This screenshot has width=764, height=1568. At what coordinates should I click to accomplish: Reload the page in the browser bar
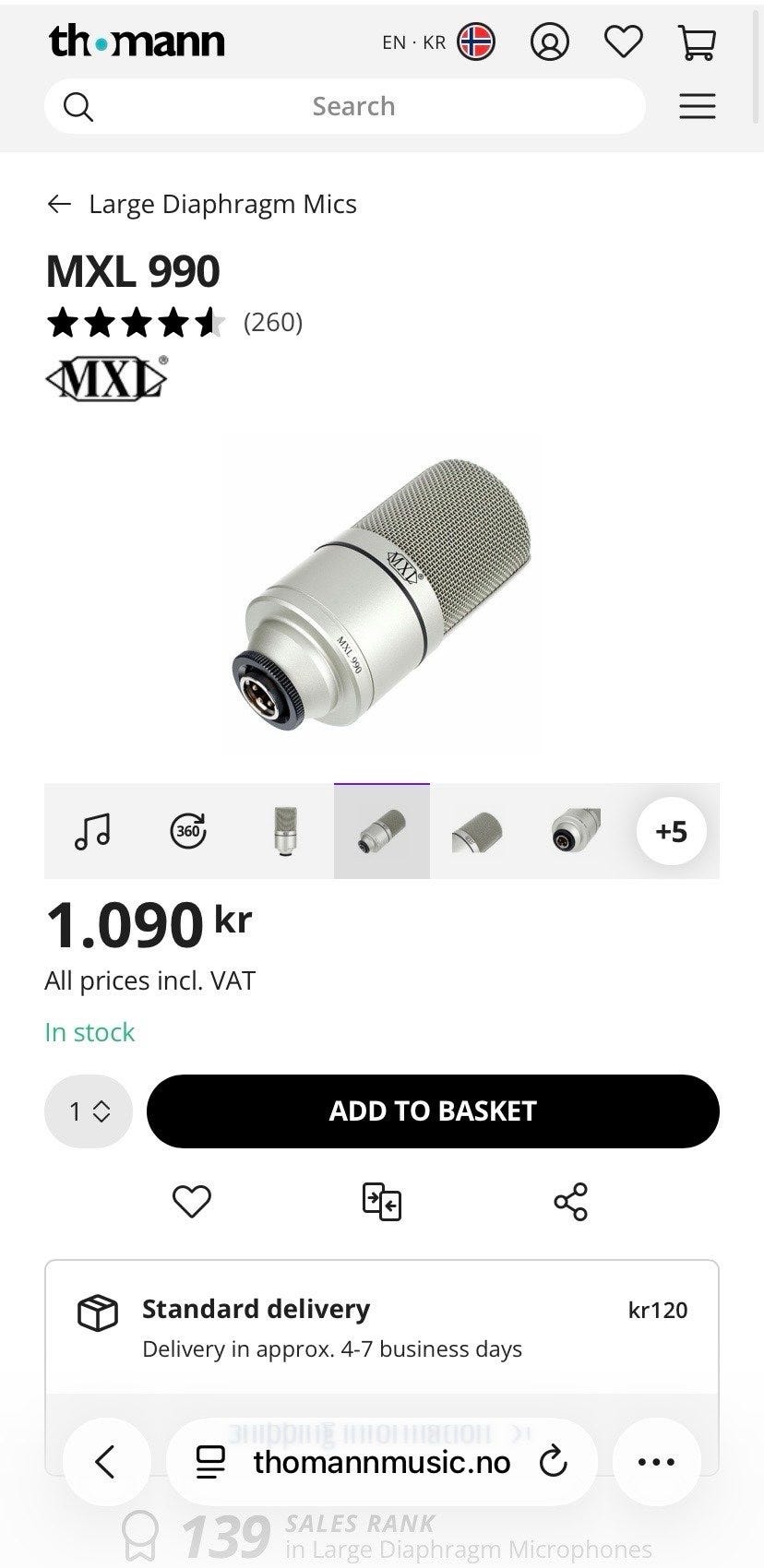[x=553, y=1461]
